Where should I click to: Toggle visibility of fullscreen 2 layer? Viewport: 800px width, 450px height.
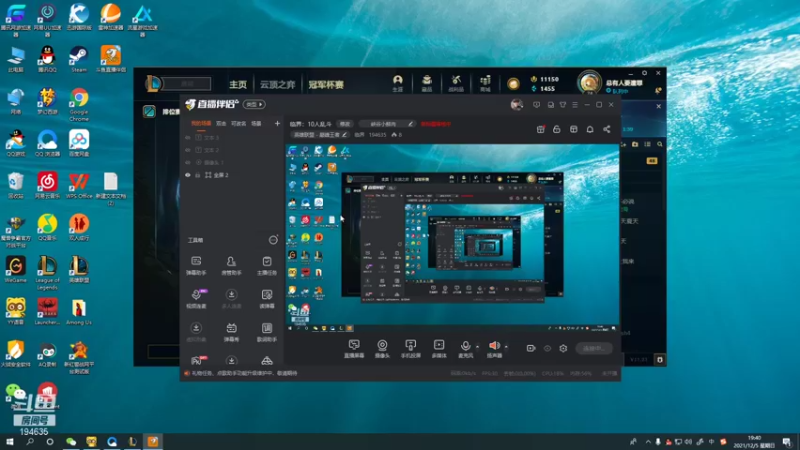coord(188,175)
